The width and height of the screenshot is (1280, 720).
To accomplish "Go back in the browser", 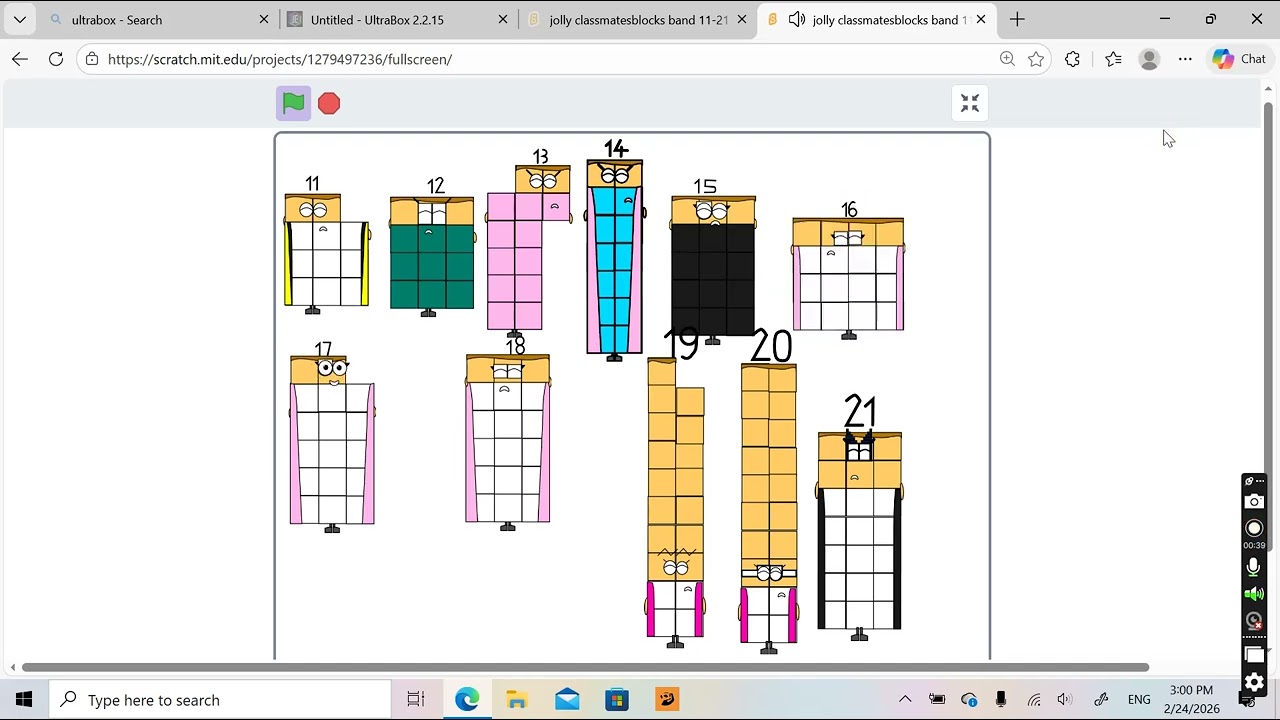I will coord(20,59).
